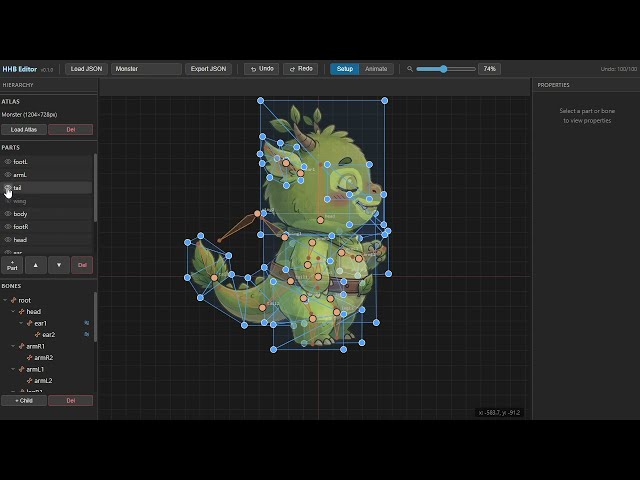Collapse the armR1 bone node

13,346
